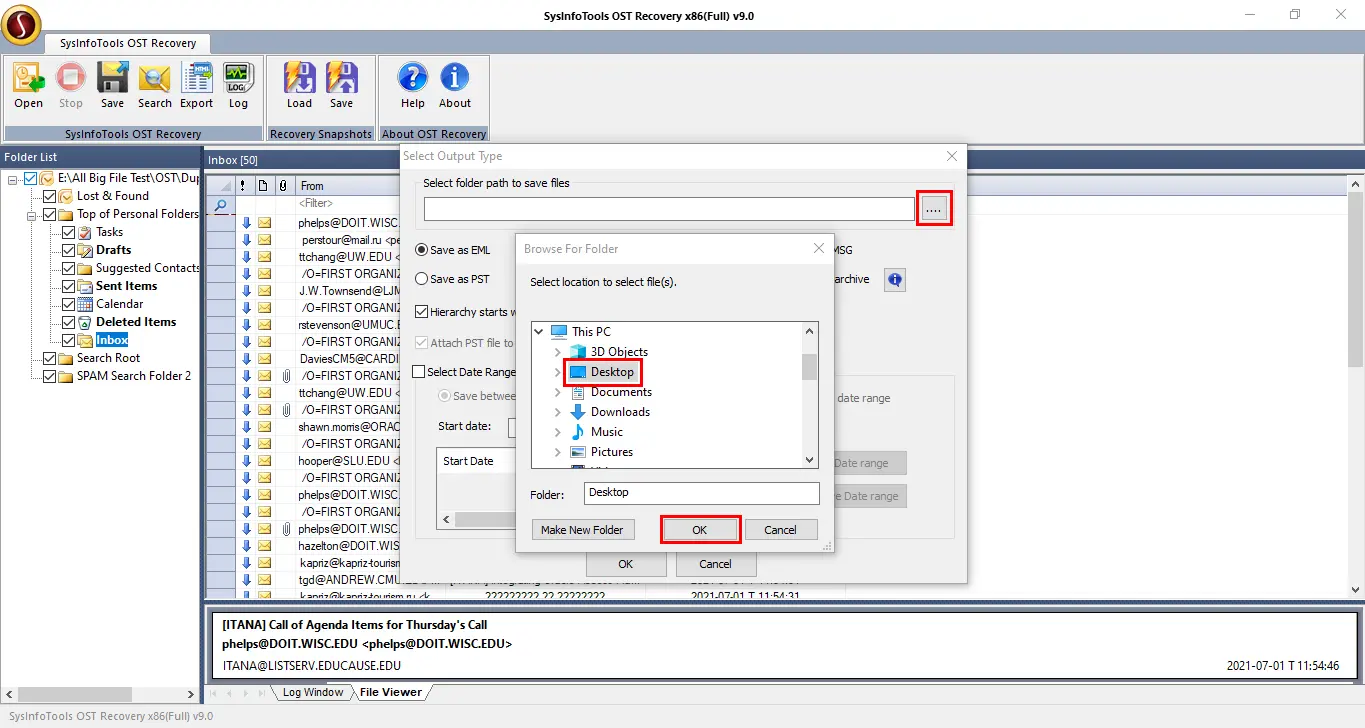Click Save in the Recovery Snapshots group

(342, 86)
